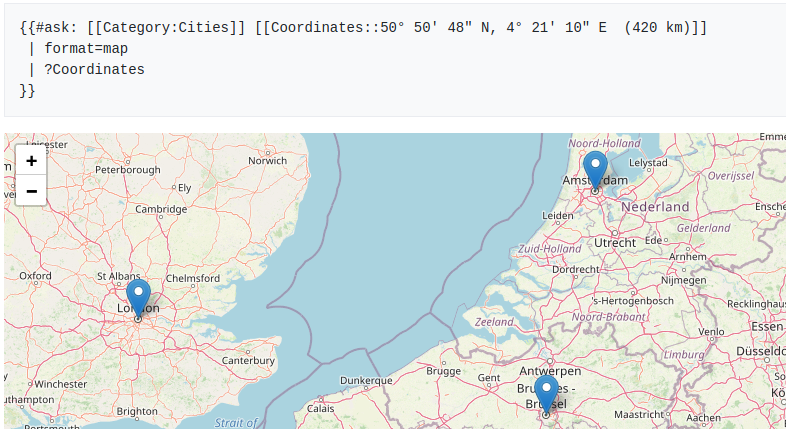The image size is (786, 429).
Task: Click the Maastricht city label
Action: (x=639, y=414)
